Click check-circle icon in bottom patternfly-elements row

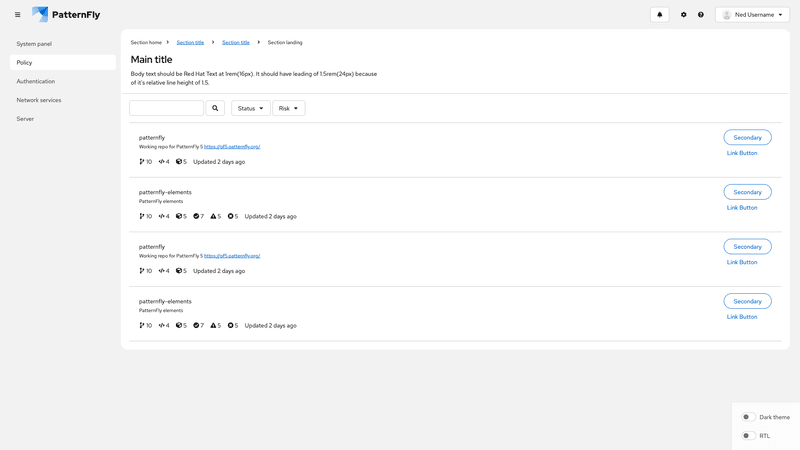(x=196, y=326)
